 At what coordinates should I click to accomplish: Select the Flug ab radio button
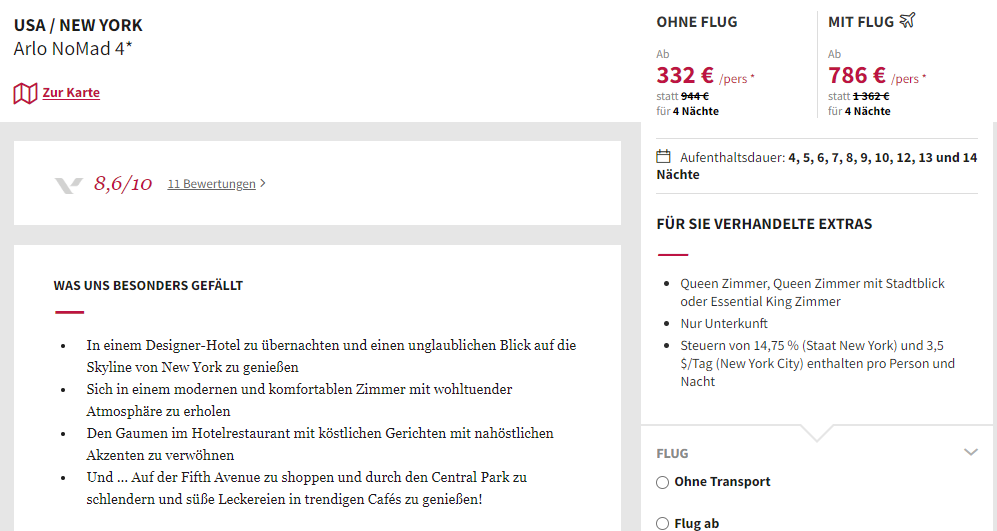pos(663,524)
